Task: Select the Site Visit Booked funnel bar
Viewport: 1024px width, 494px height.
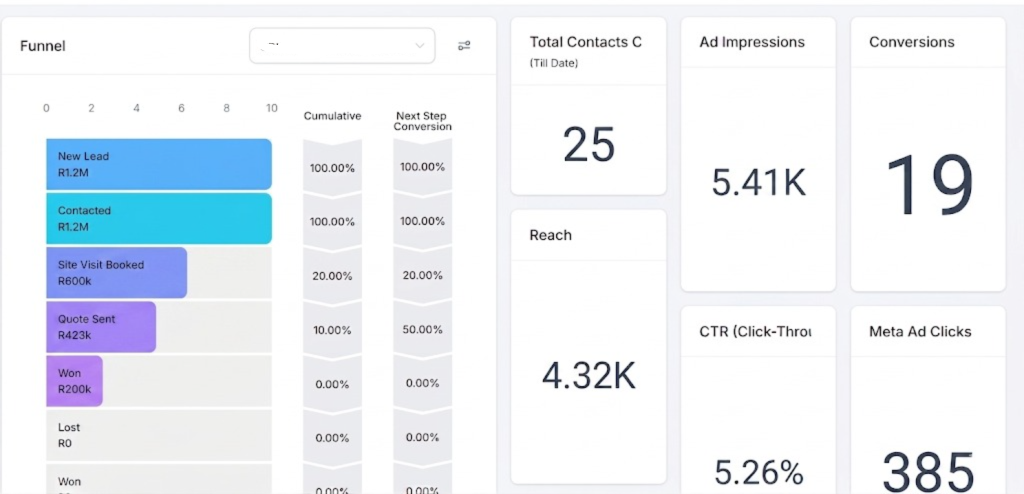Action: (117, 272)
